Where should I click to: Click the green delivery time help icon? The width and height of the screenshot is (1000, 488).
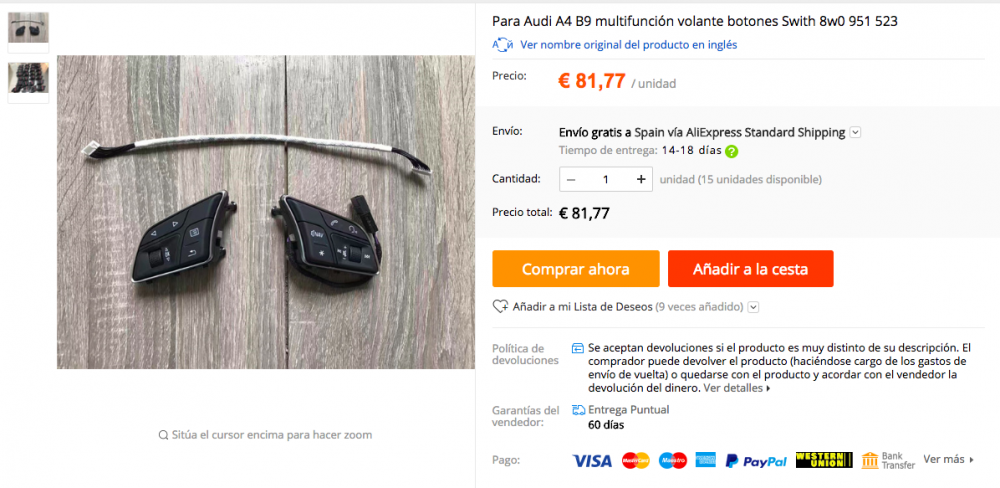pos(732,152)
